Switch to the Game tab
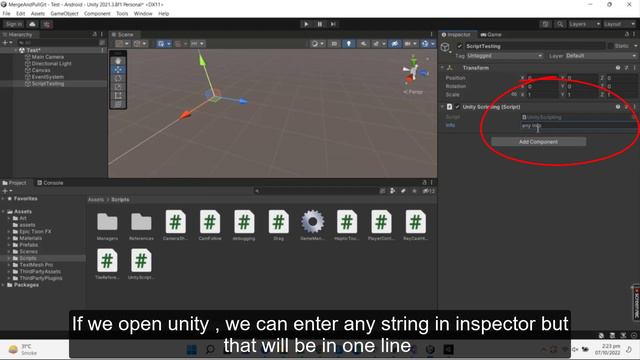This screenshot has height=360, width=640. coord(491,35)
